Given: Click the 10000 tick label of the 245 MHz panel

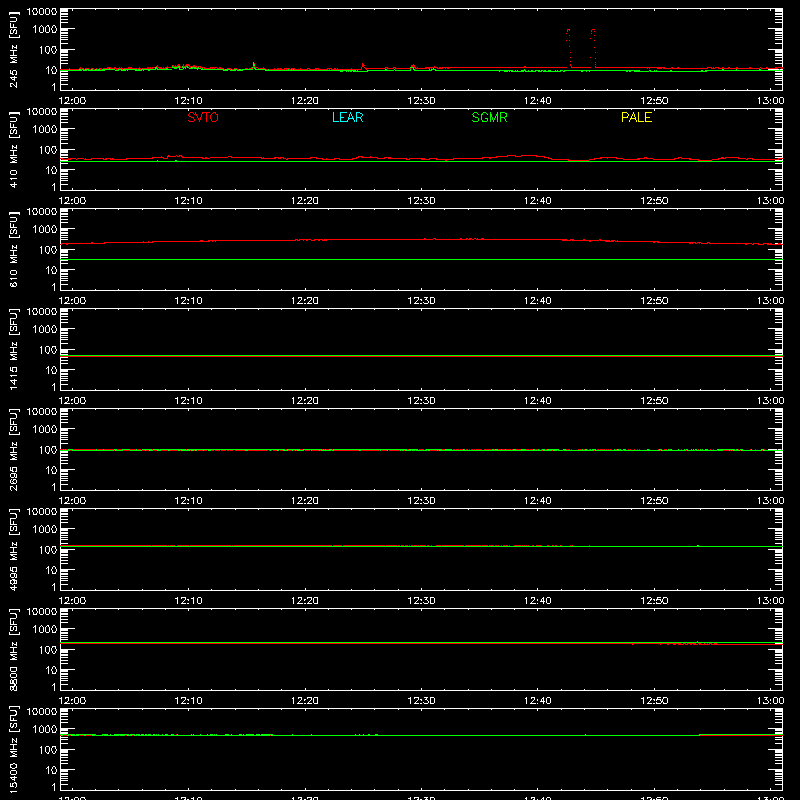Looking at the screenshot, I should [42, 12].
